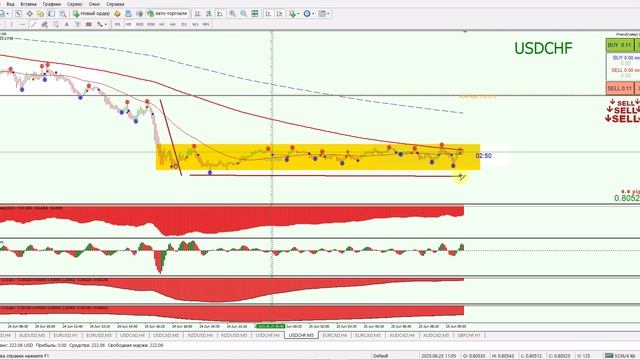Image resolution: width=640 pixels, height=360 pixels.
Task: Switch chart to line chart icon
Action: point(220,13)
